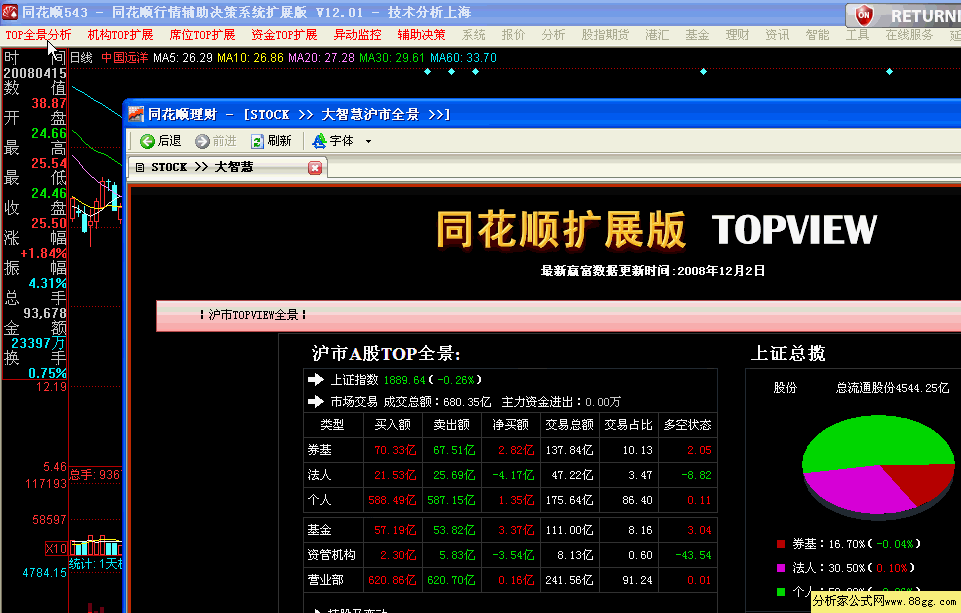This screenshot has height=613, width=961.
Task: Select the STOCK >> 大智慧 tab
Action: pyautogui.click(x=227, y=167)
